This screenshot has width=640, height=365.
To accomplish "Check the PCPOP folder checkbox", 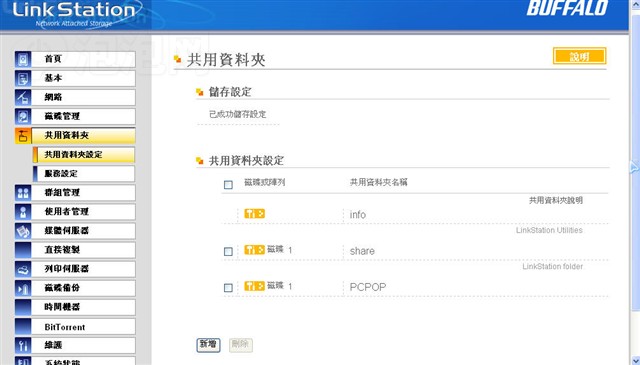I will [x=228, y=288].
